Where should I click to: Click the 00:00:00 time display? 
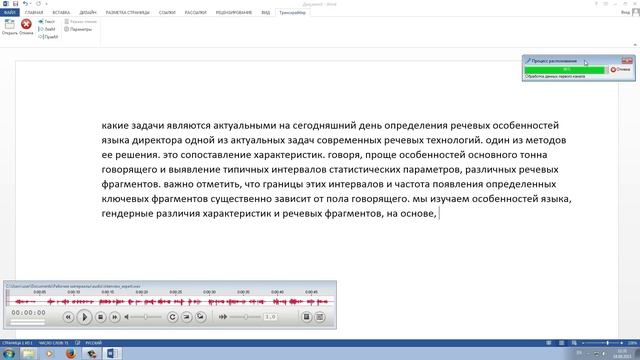click(x=29, y=313)
